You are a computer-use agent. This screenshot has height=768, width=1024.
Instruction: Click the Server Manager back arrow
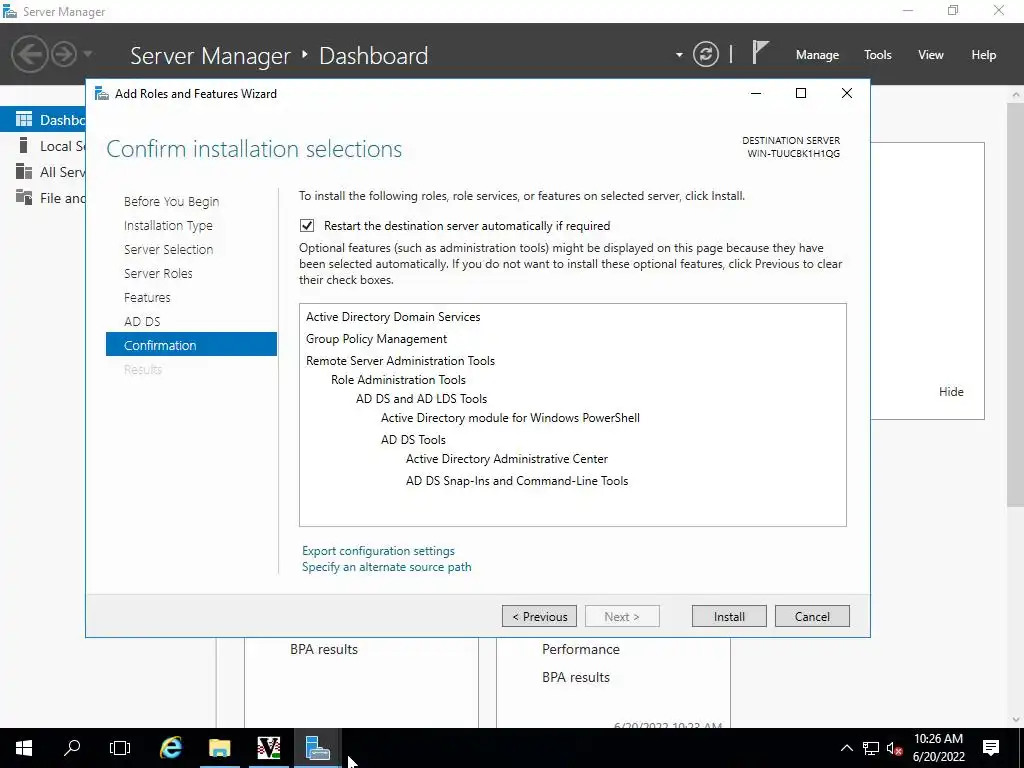(29, 54)
